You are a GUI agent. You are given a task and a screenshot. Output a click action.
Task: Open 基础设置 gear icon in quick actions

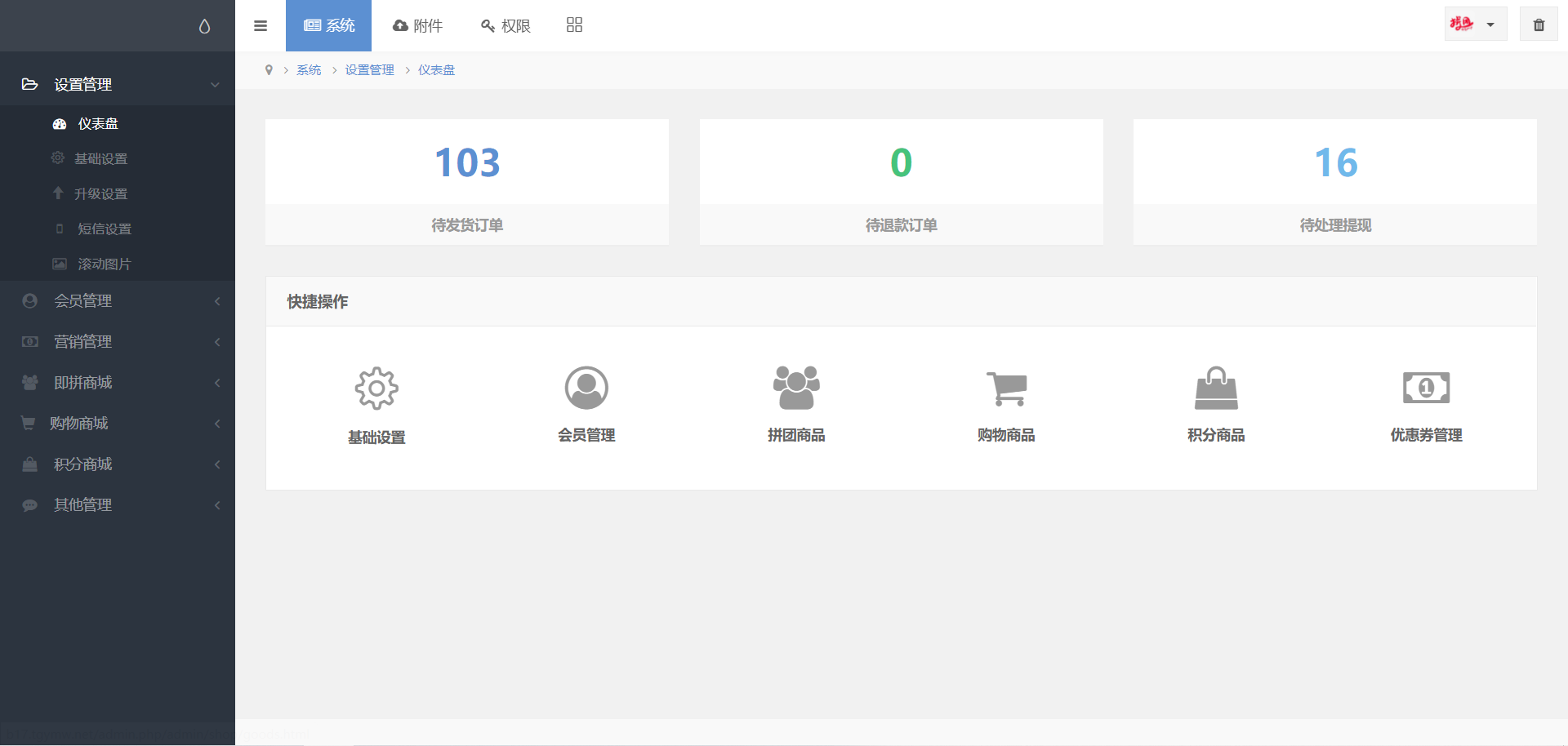(x=376, y=389)
